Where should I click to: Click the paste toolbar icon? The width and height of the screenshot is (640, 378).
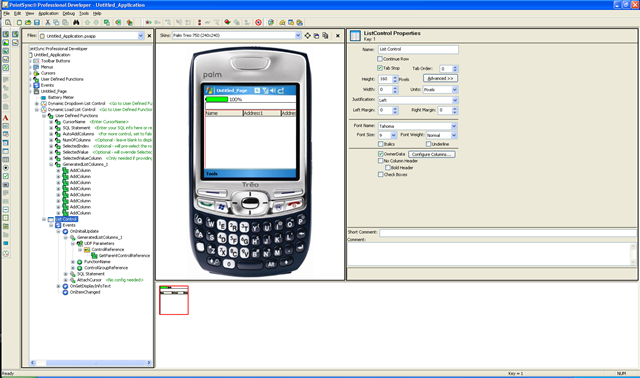click(x=65, y=22)
